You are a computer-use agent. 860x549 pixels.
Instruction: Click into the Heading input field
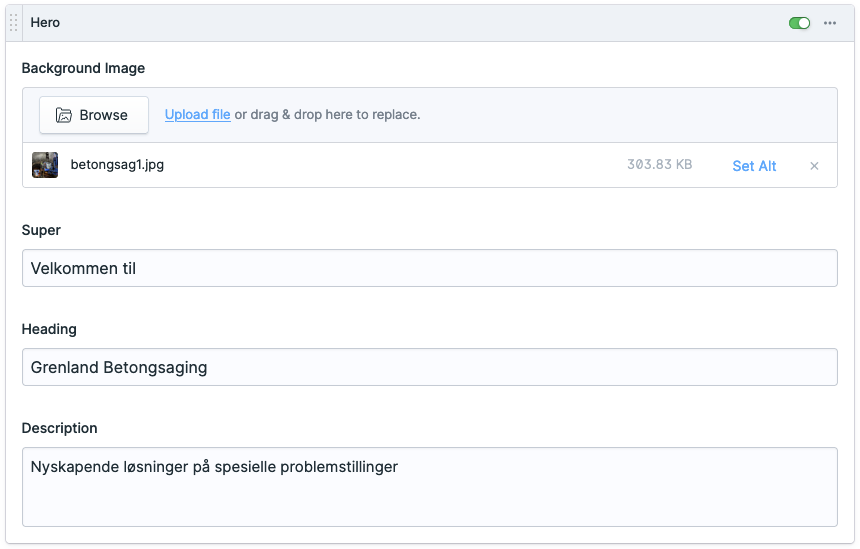pos(429,367)
